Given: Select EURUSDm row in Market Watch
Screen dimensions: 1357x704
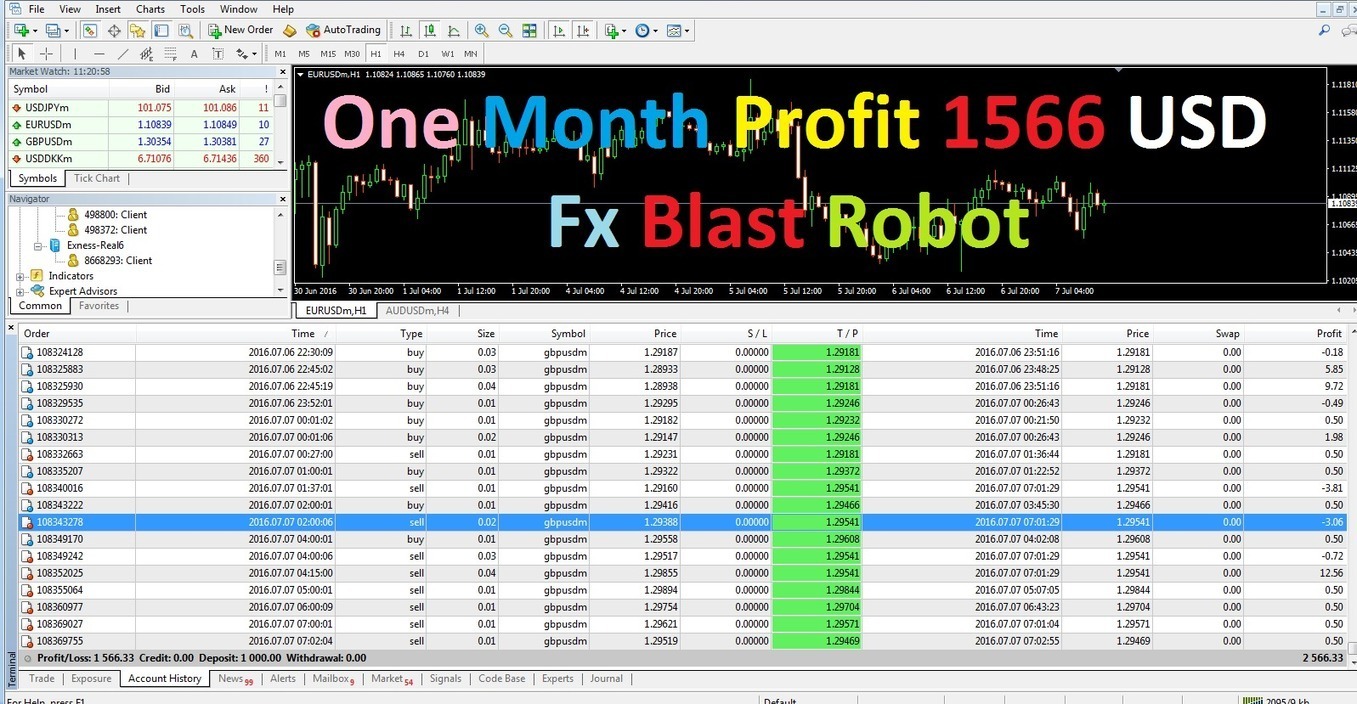Looking at the screenshot, I should coord(48,125).
